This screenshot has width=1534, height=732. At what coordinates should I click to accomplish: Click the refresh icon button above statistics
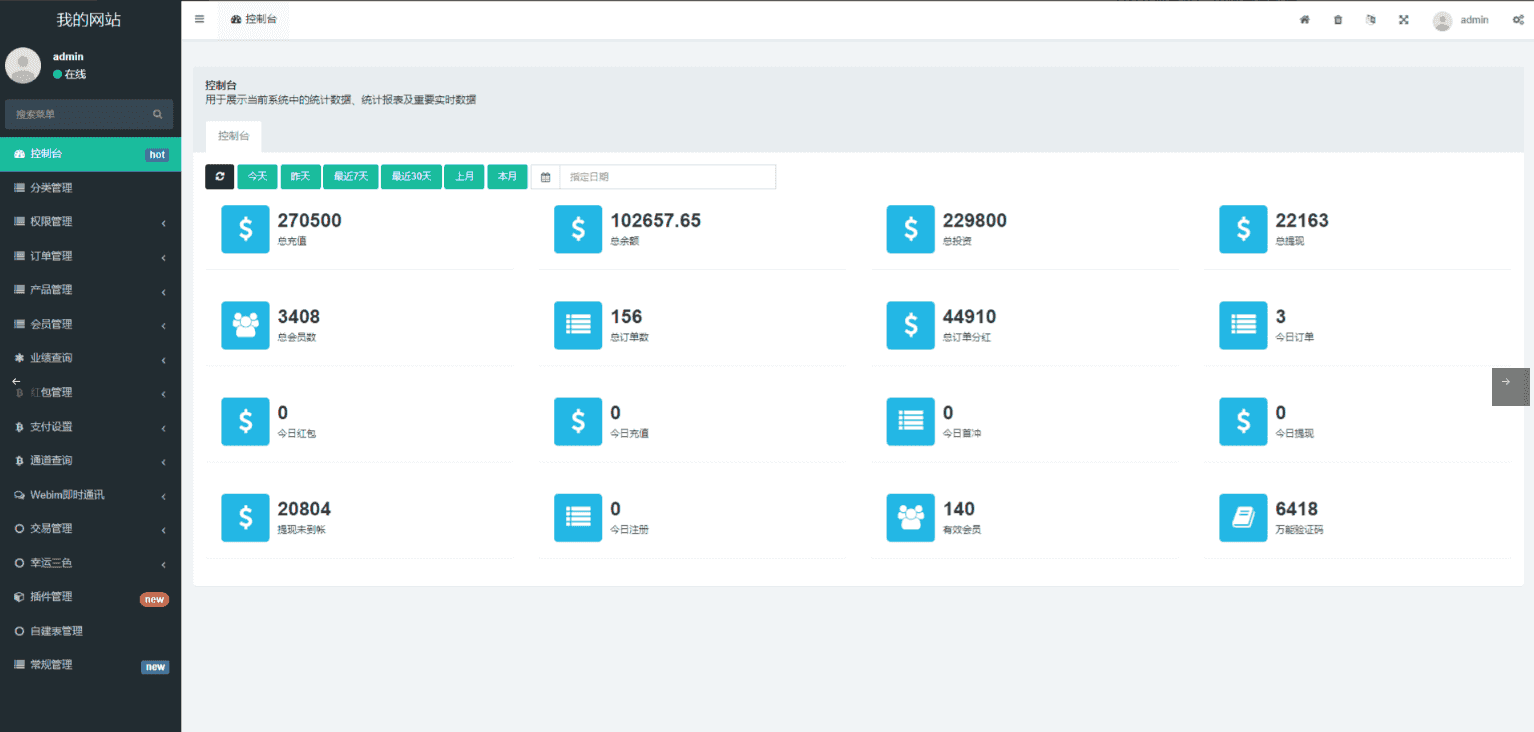tap(219, 177)
